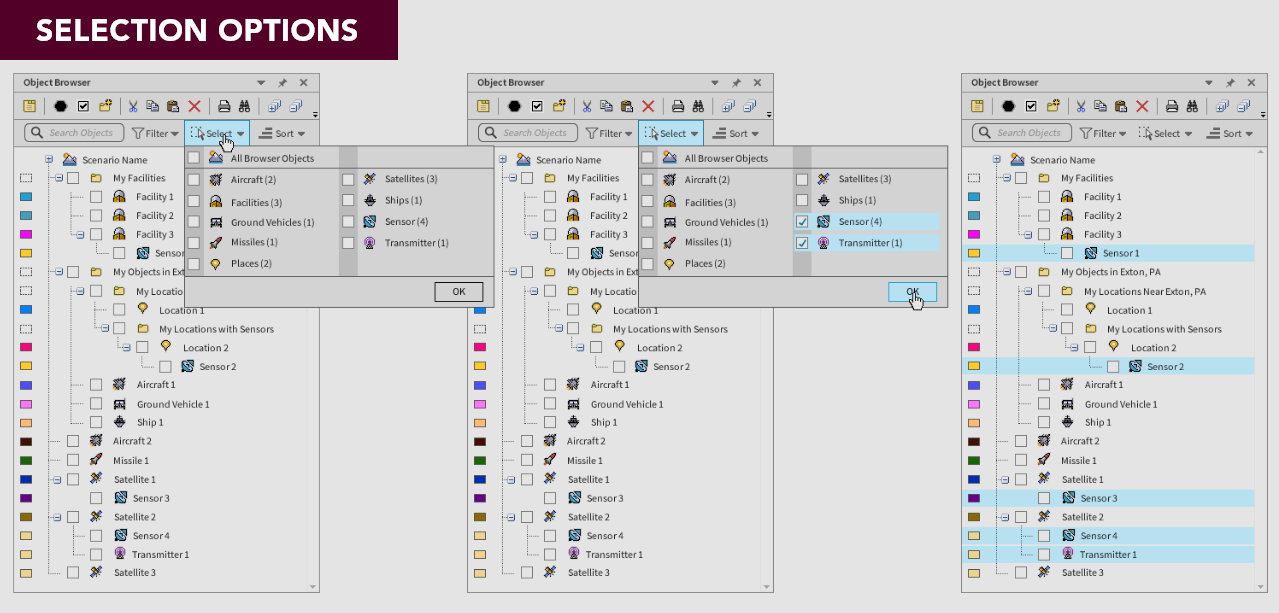This screenshot has width=1279, height=613.
Task: Click Transmitter 1 icon in right panel tree
Action: click(x=1067, y=554)
